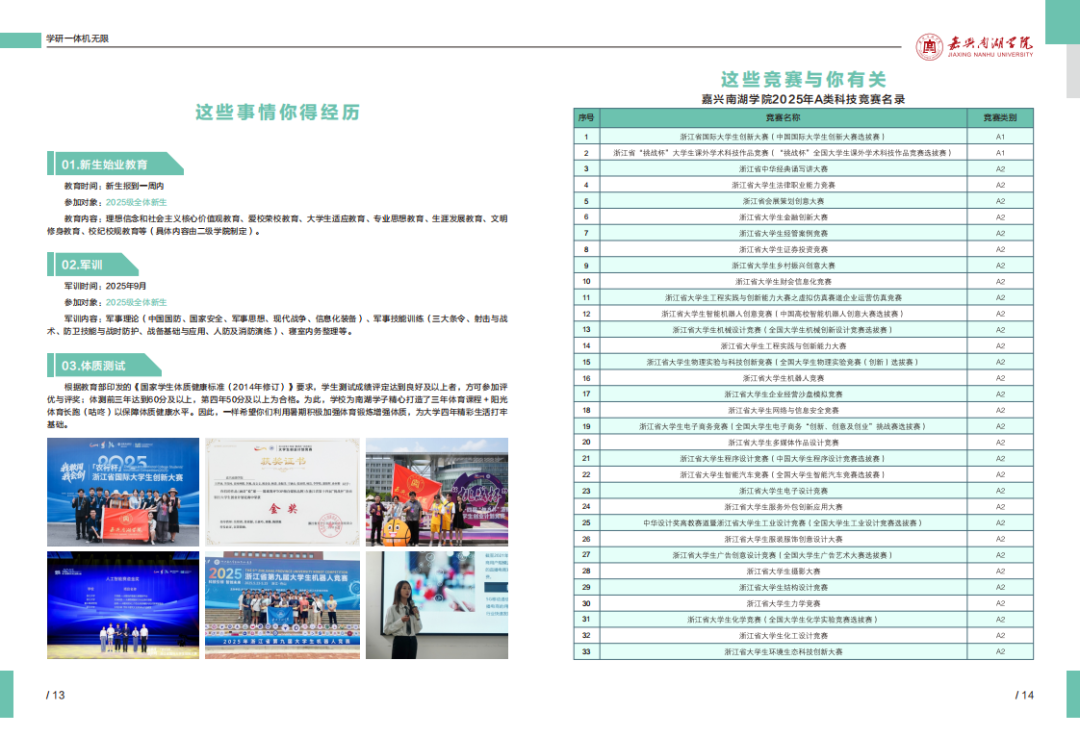Click row 7 浙江省大学生经管案例竞赛
The width and height of the screenshot is (1080, 737).
click(803, 233)
